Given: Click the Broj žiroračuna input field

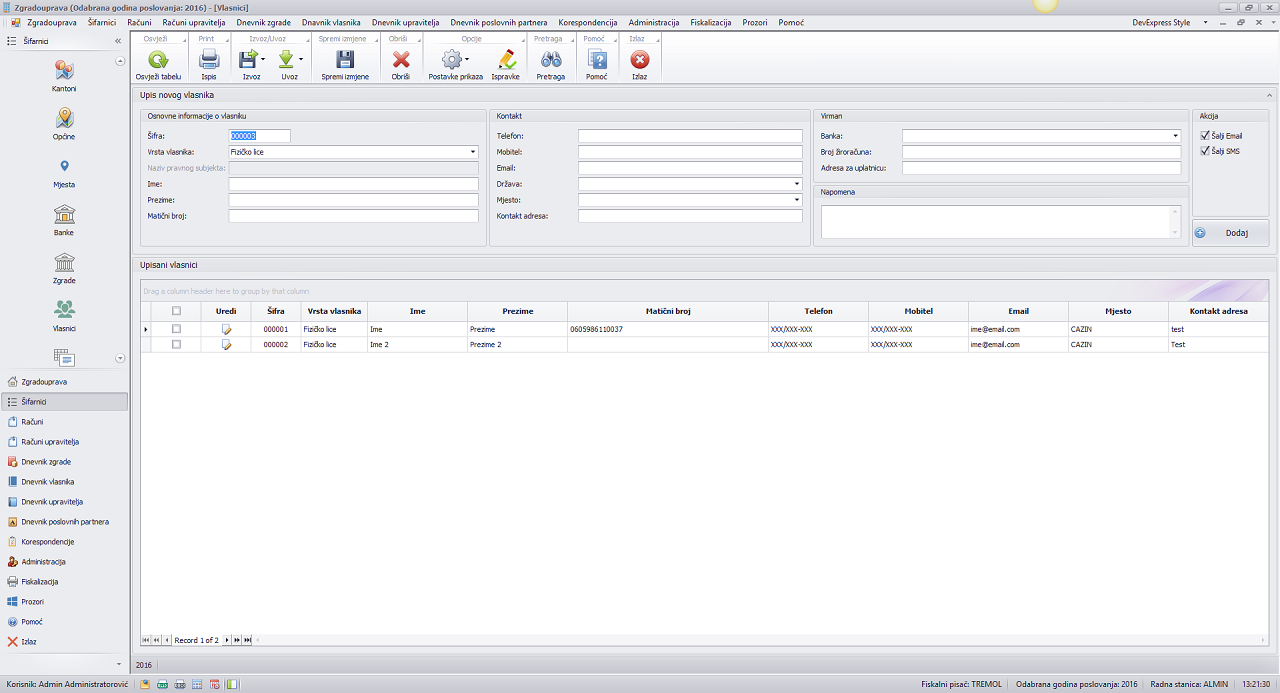Looking at the screenshot, I should coord(1042,152).
